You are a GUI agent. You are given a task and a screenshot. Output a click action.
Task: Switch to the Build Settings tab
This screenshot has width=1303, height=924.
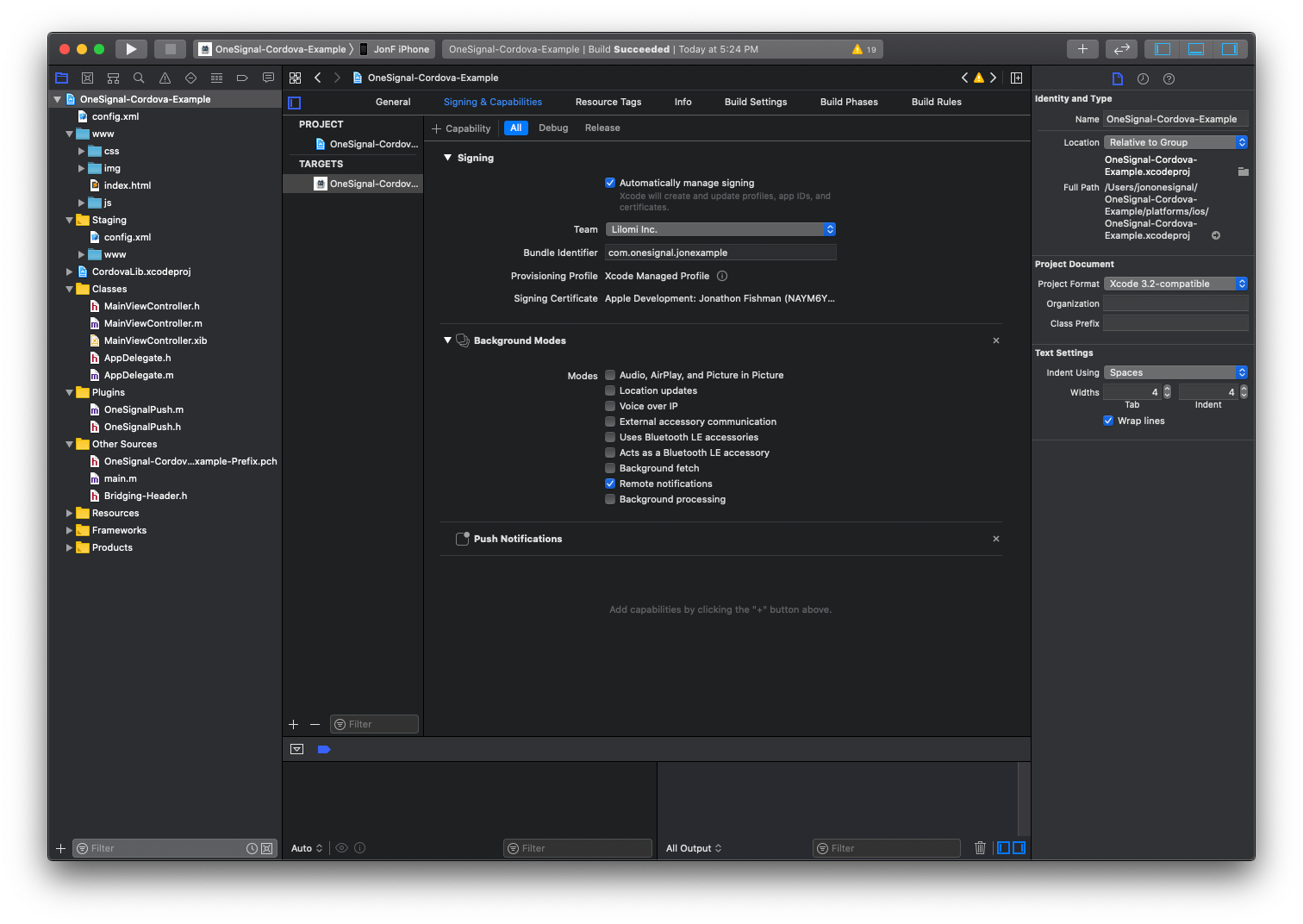[756, 102]
